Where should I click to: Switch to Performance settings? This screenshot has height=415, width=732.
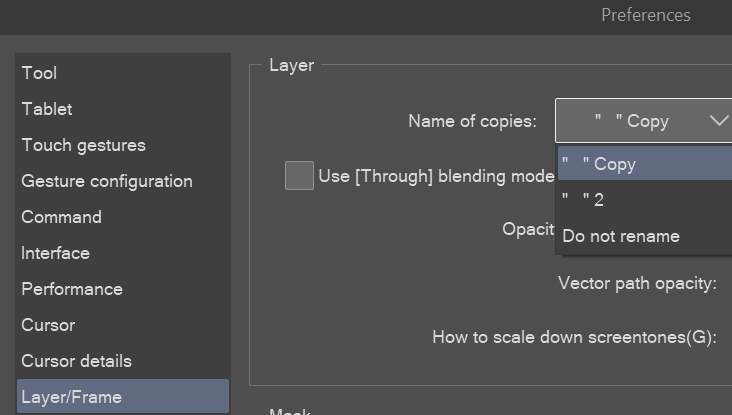click(x=123, y=288)
